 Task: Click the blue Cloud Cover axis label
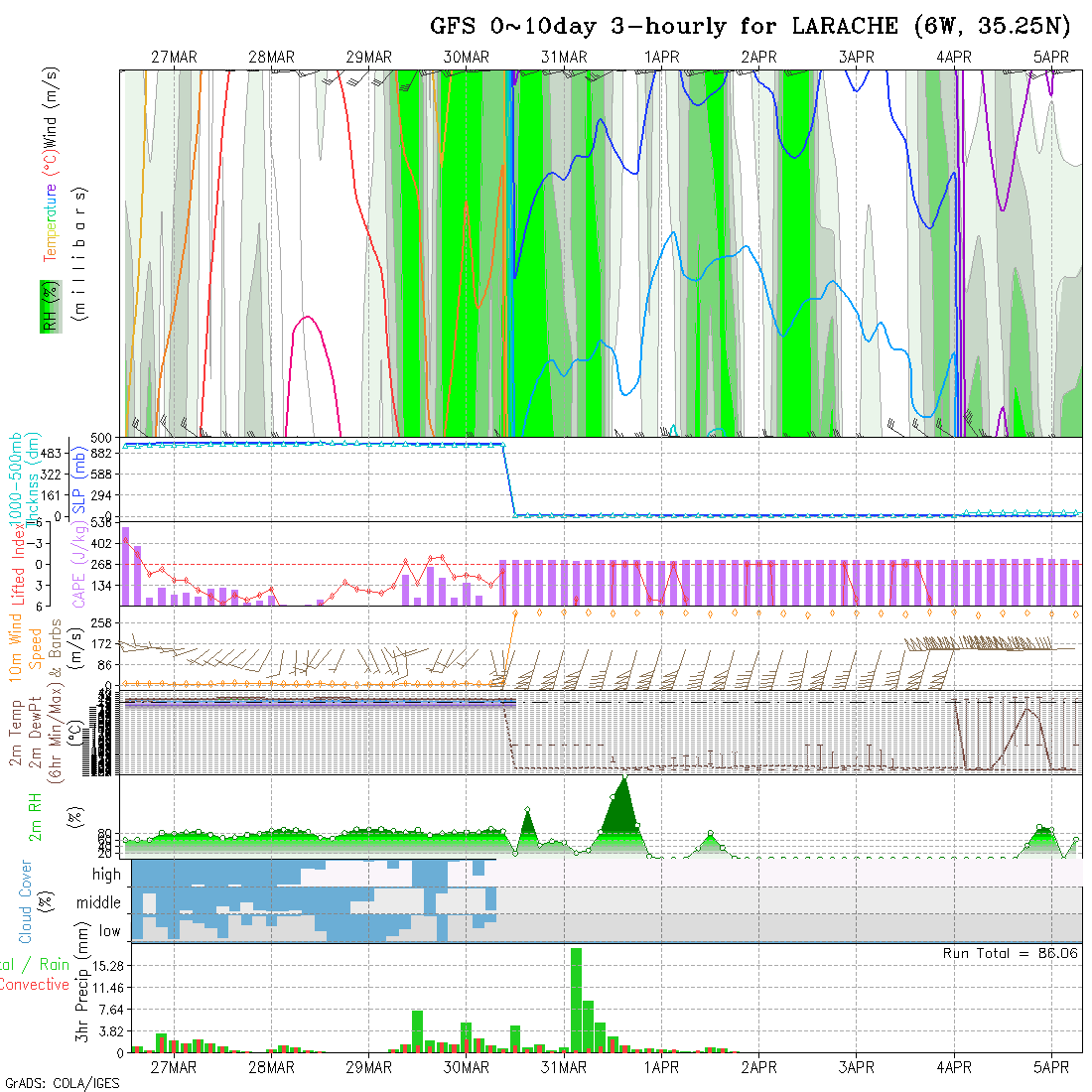tap(26, 901)
